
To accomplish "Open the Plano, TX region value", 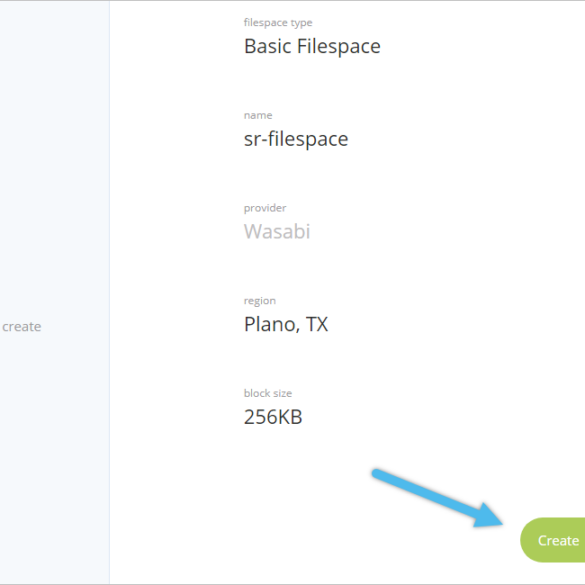I will (x=286, y=324).
